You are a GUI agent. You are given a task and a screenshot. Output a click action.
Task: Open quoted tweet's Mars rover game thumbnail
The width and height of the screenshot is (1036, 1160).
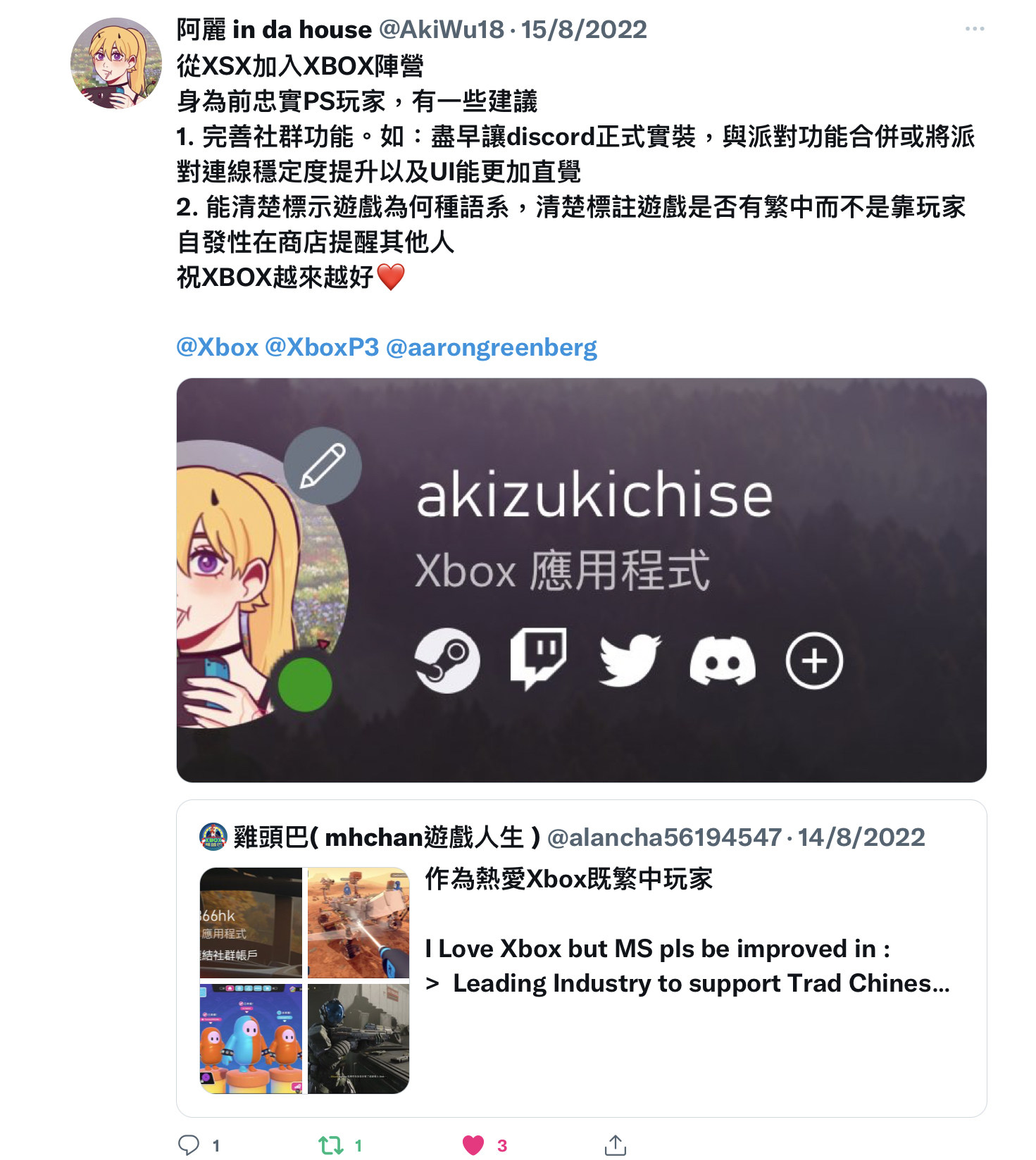(x=358, y=923)
